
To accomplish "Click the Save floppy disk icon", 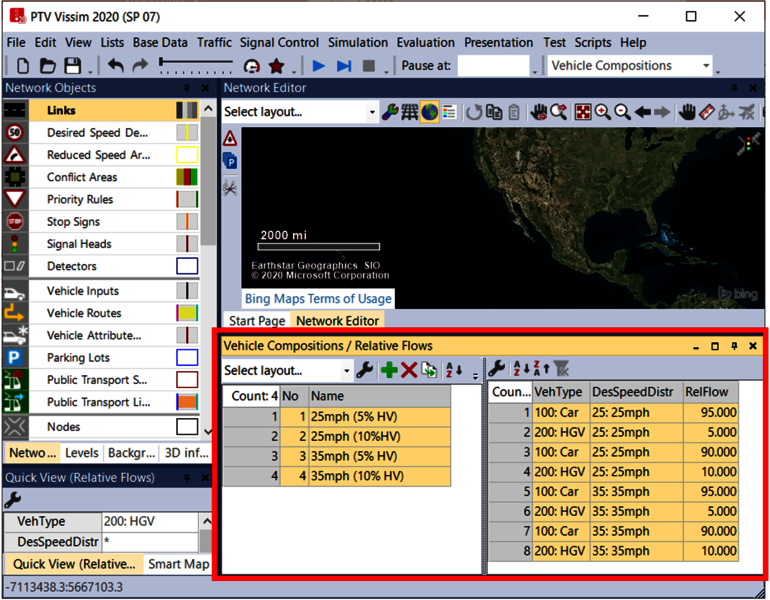I will pyautogui.click(x=72, y=66).
